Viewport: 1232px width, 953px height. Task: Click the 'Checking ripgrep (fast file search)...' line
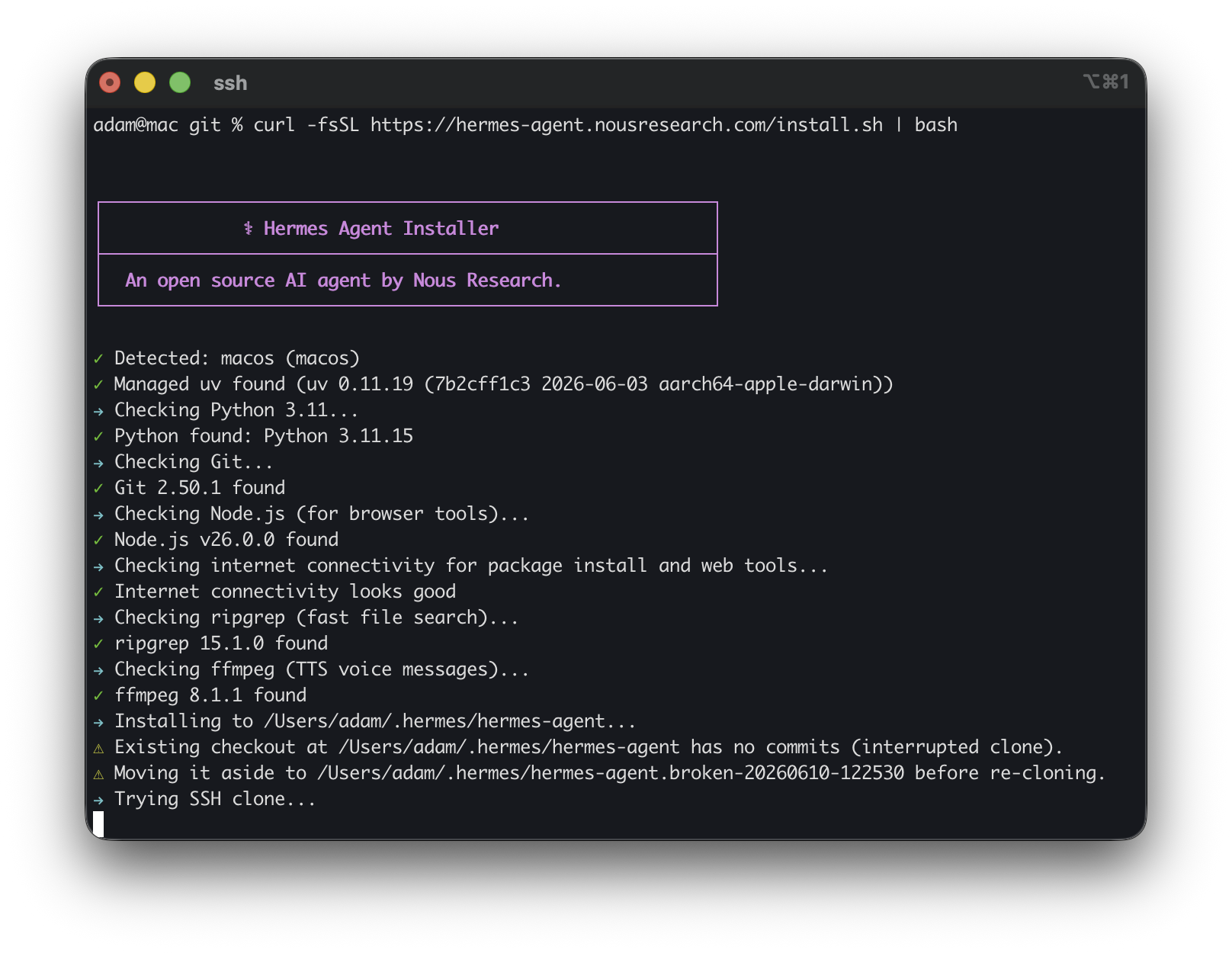[x=316, y=618]
